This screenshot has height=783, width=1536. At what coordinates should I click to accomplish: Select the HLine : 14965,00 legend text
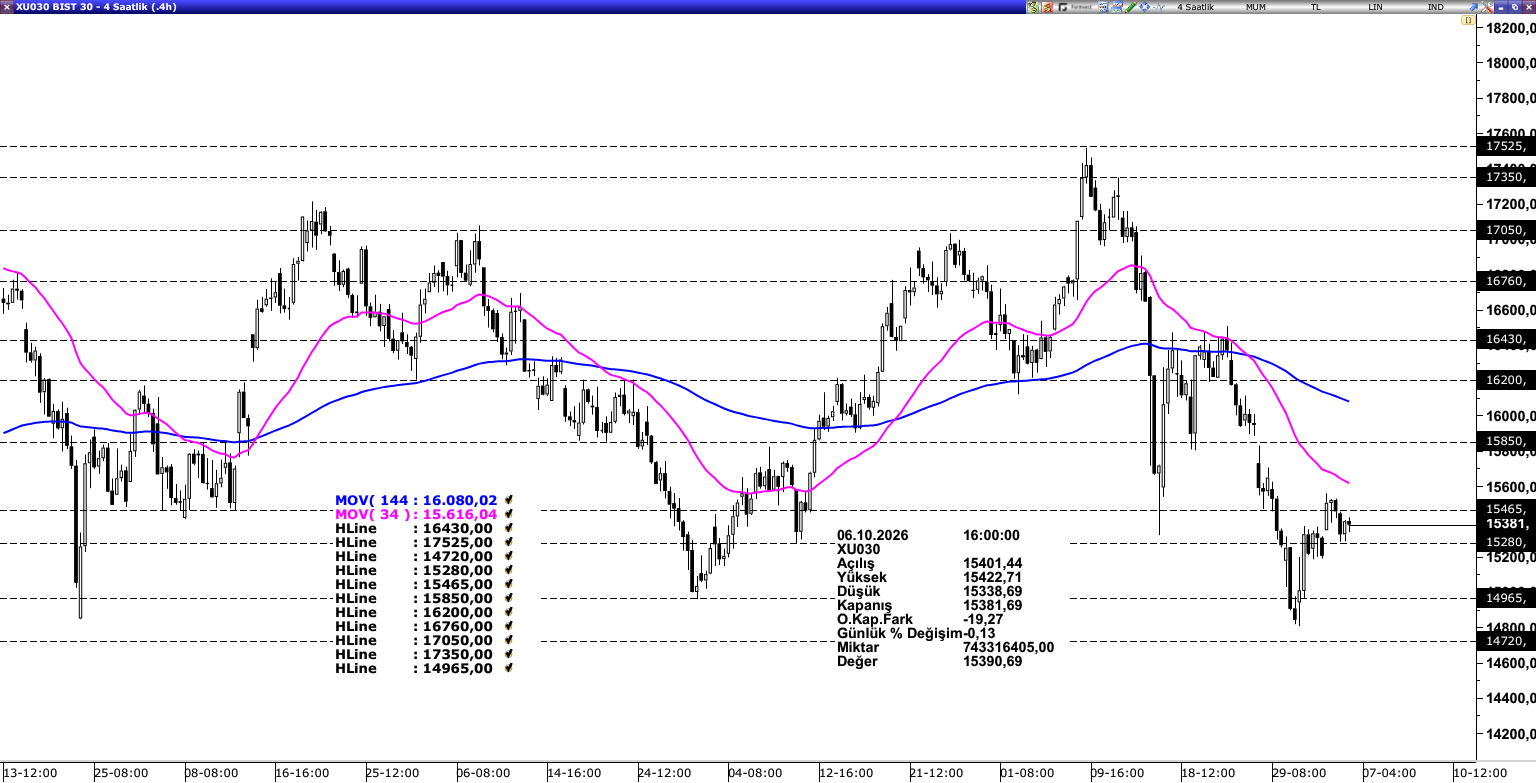[414, 668]
